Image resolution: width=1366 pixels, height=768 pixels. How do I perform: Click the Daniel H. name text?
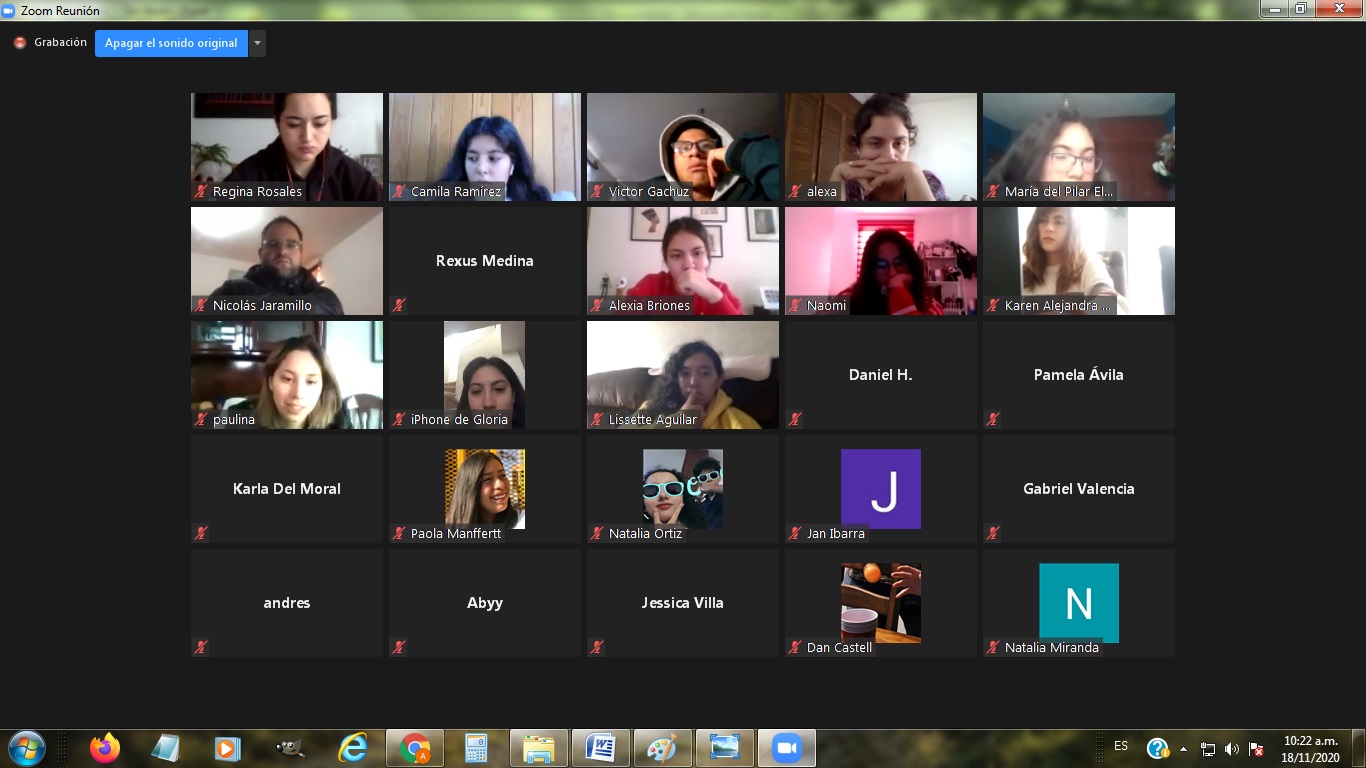[x=881, y=375]
